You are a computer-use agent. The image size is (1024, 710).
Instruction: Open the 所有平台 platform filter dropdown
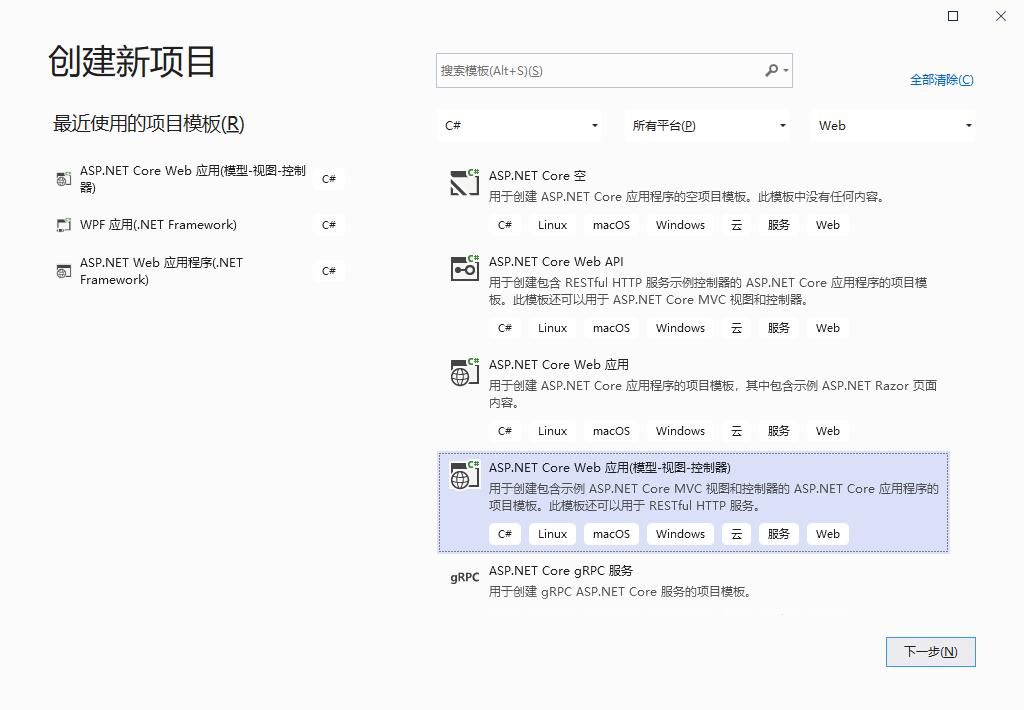[707, 125]
